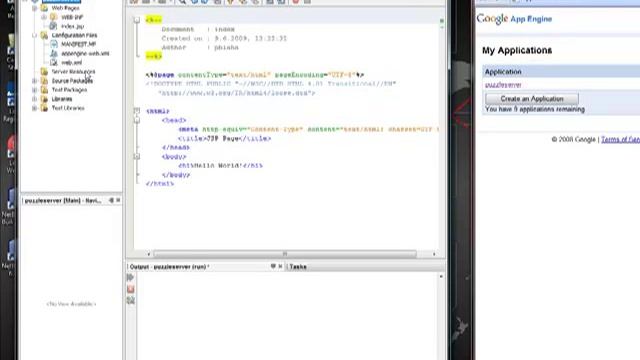
Task: Click Output panel scroll up arrow
Action: (x=441, y=277)
